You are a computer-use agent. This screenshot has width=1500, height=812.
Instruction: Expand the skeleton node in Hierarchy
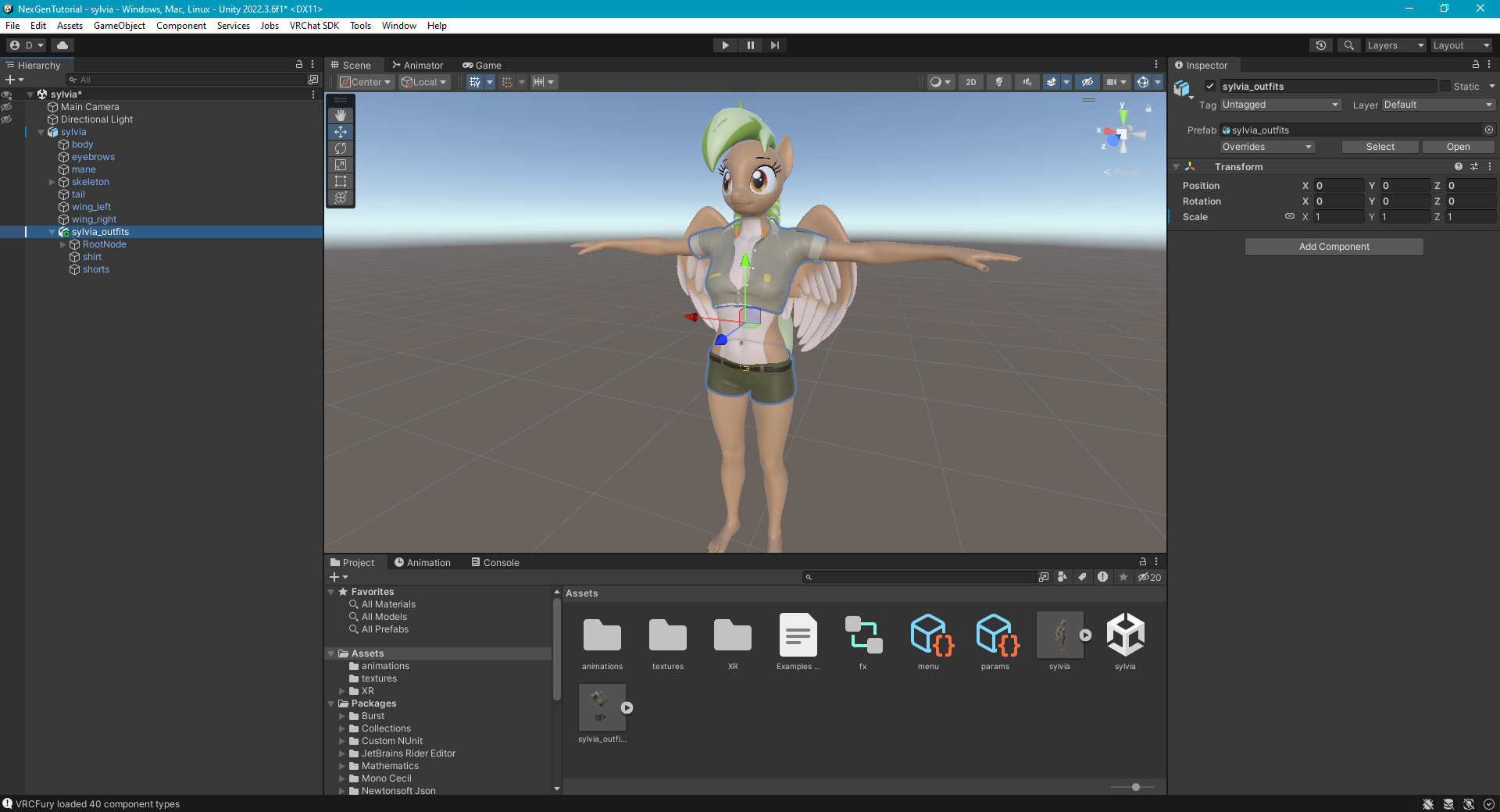tap(52, 182)
